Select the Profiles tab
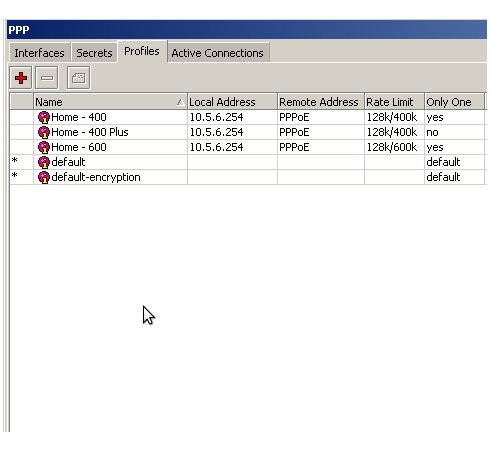 pos(142,51)
